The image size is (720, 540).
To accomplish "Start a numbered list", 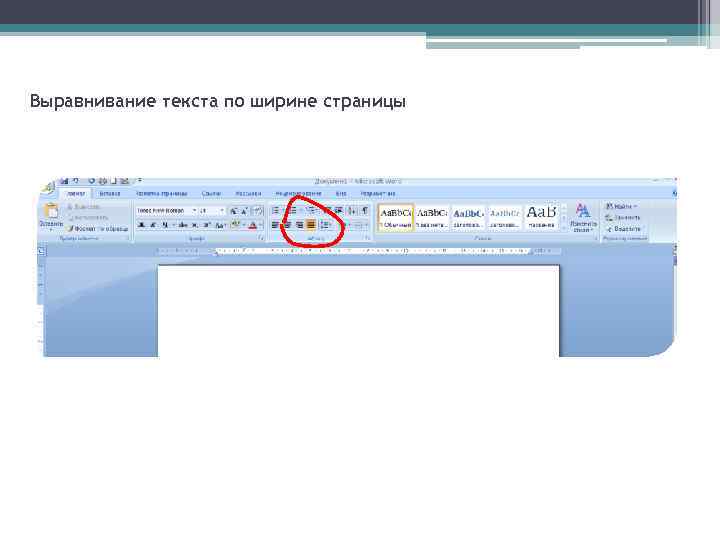I will 292,211.
